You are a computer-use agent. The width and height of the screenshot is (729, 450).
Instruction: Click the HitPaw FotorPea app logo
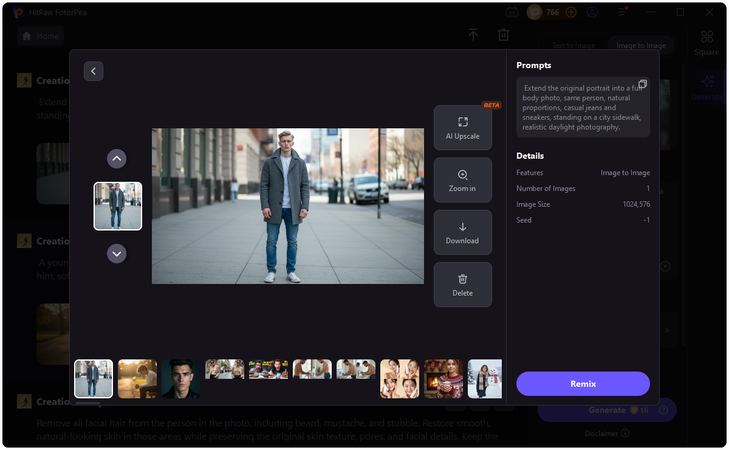(18, 13)
